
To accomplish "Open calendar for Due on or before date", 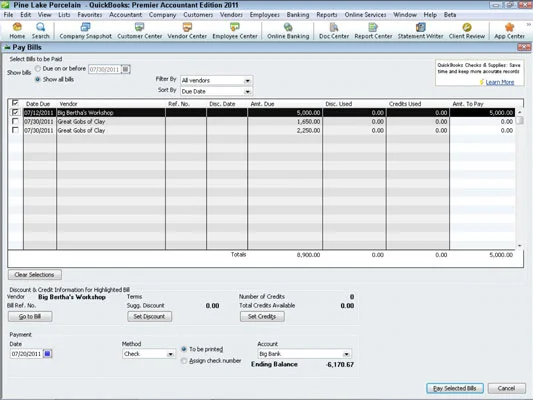I will tap(125, 69).
